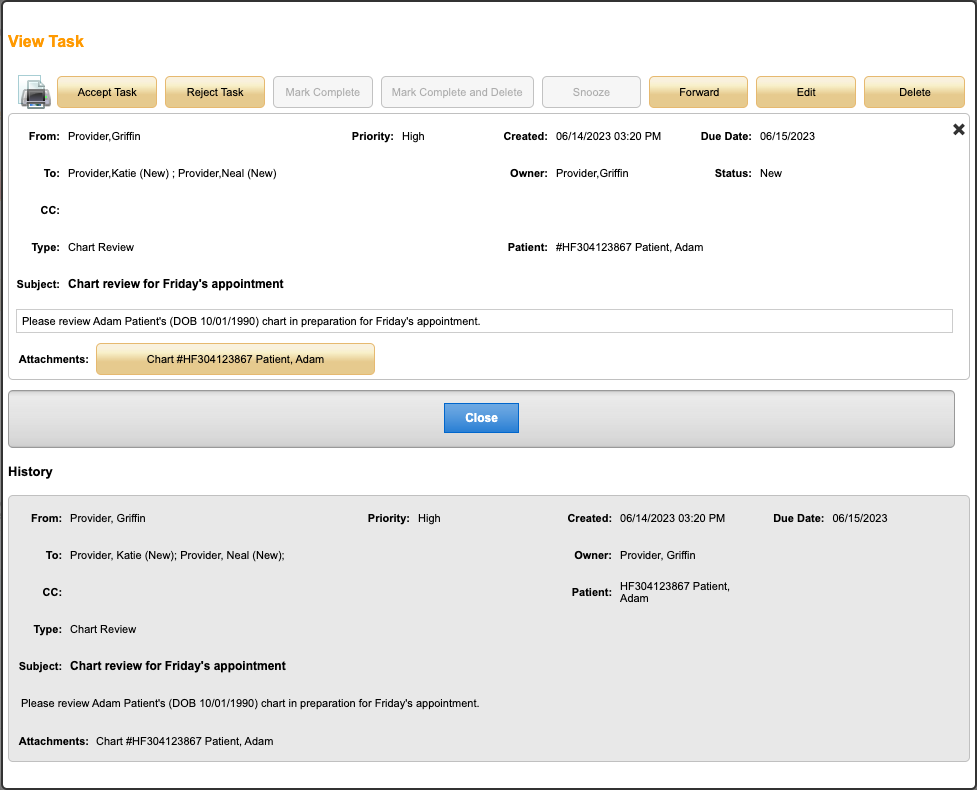977x790 pixels.
Task: Forward this task to another user
Action: coord(699,92)
